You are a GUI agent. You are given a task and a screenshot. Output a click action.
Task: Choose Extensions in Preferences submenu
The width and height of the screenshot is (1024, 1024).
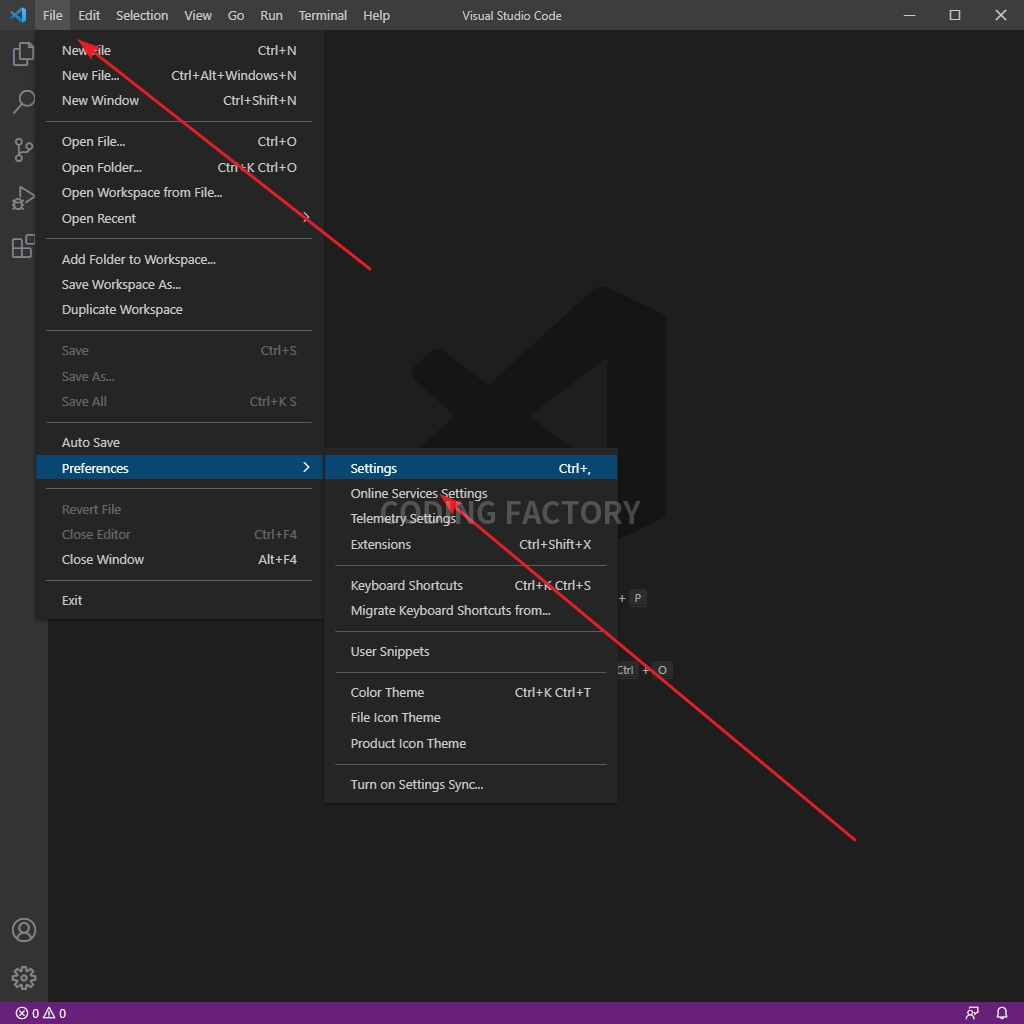tap(471, 544)
